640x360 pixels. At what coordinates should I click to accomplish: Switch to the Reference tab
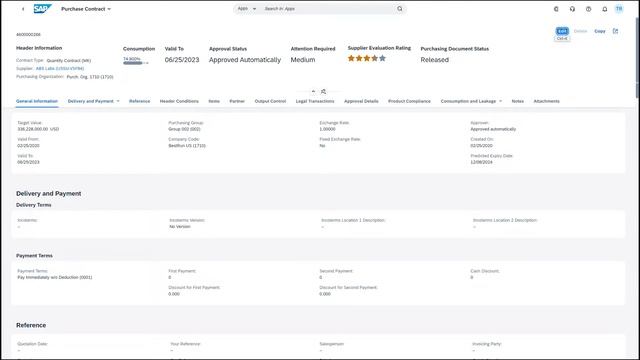[140, 101]
